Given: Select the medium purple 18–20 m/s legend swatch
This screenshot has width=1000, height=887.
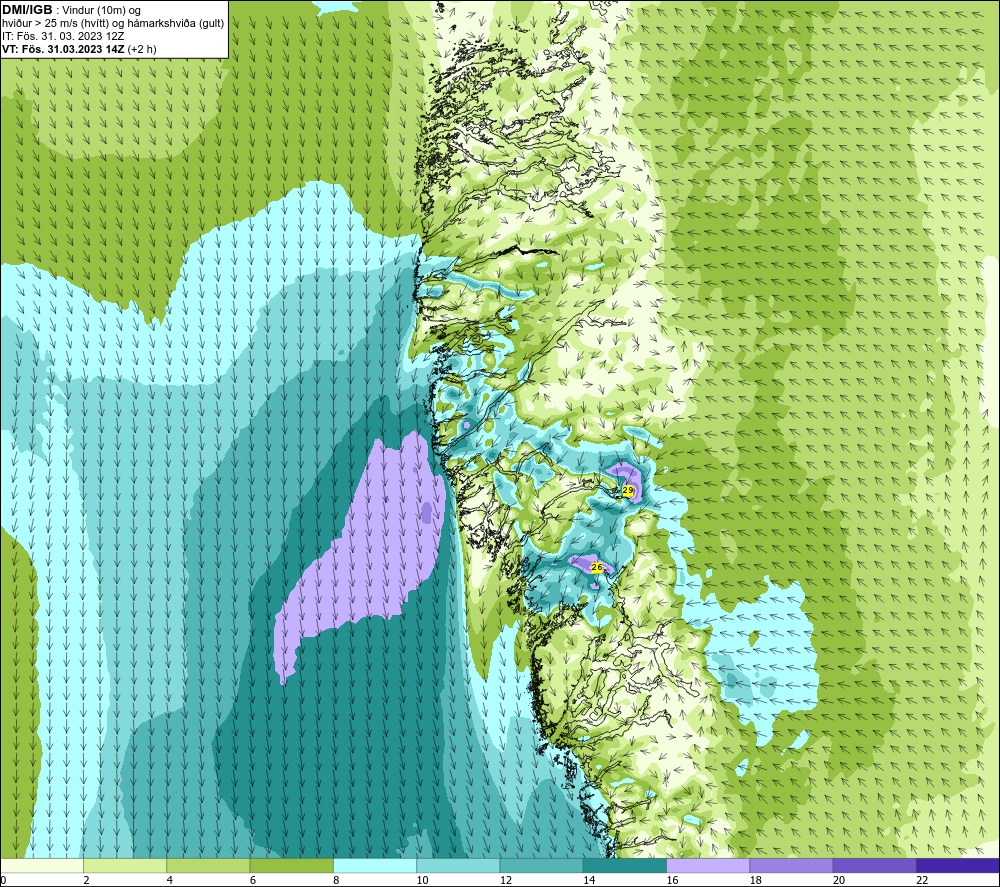Looking at the screenshot, I should (791, 866).
